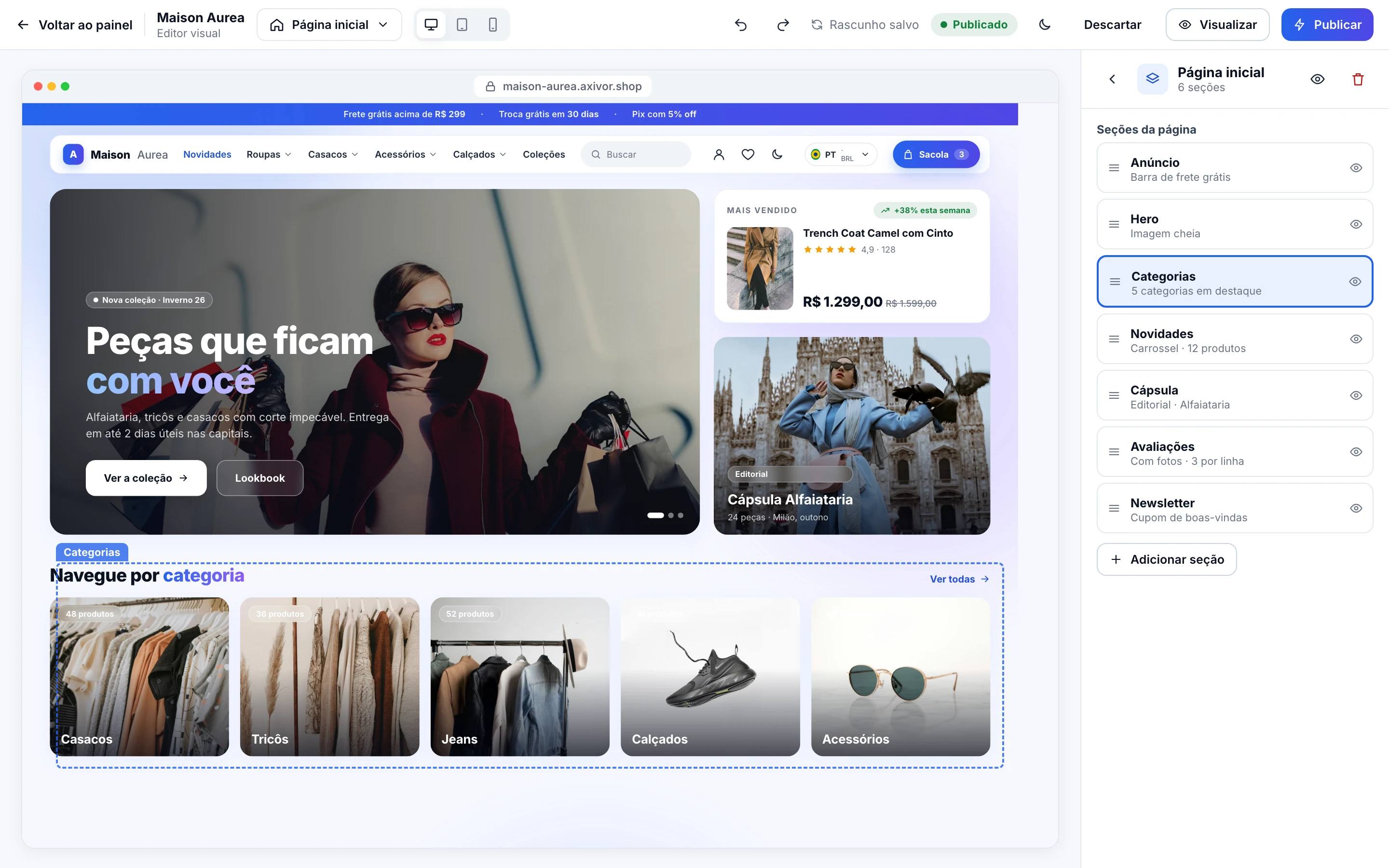Toggle Página inicial page visibility eye

click(1317, 79)
